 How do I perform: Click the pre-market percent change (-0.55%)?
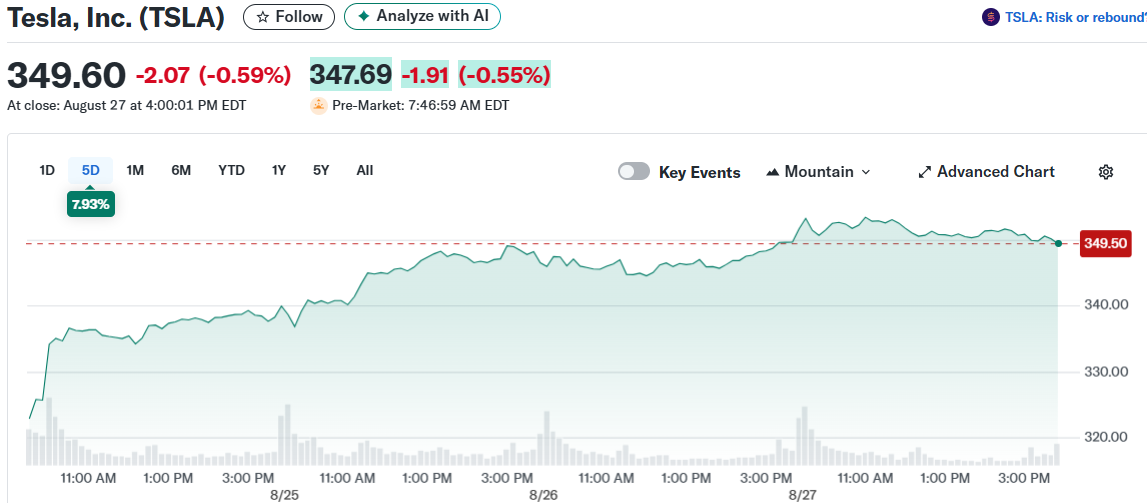click(x=504, y=75)
